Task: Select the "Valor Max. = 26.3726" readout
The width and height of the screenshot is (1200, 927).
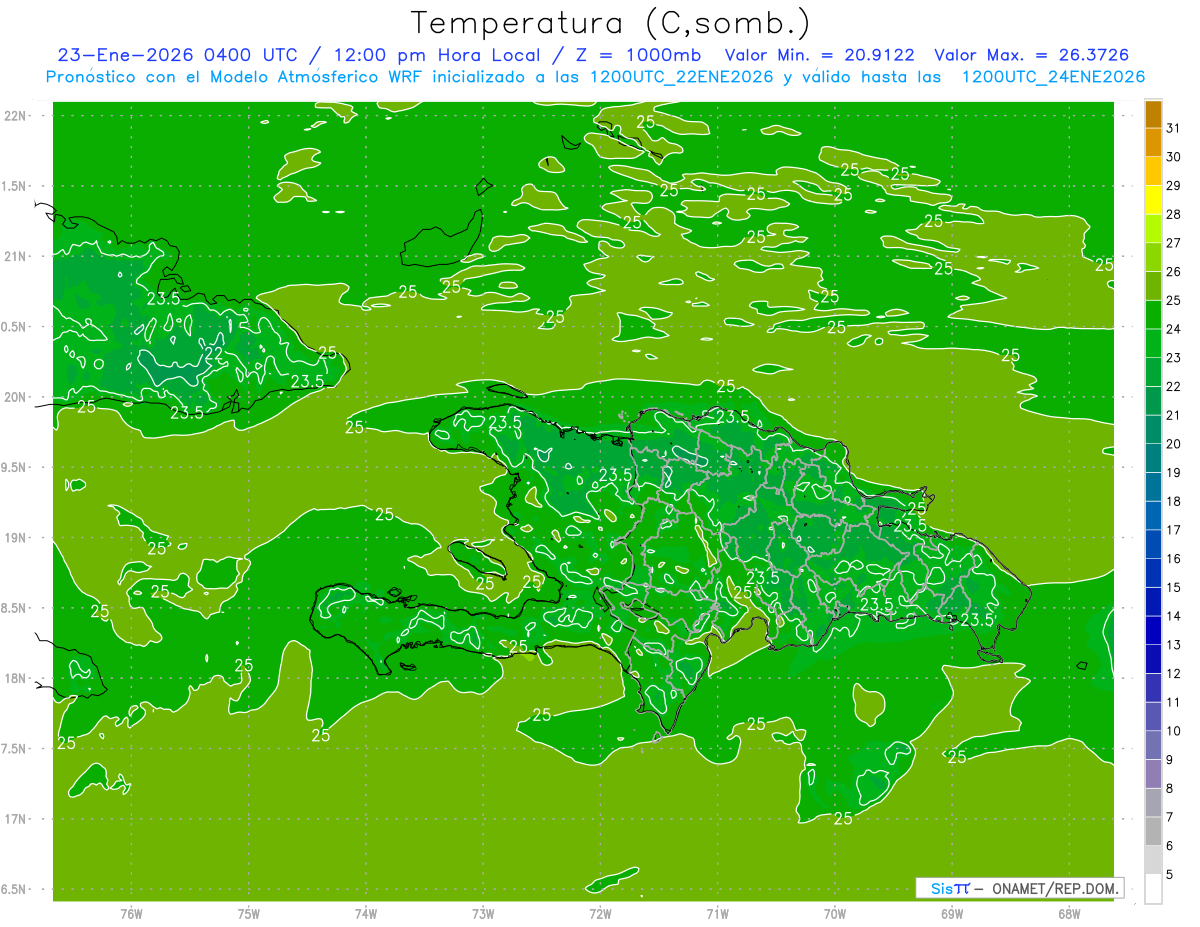Action: 1031,55
